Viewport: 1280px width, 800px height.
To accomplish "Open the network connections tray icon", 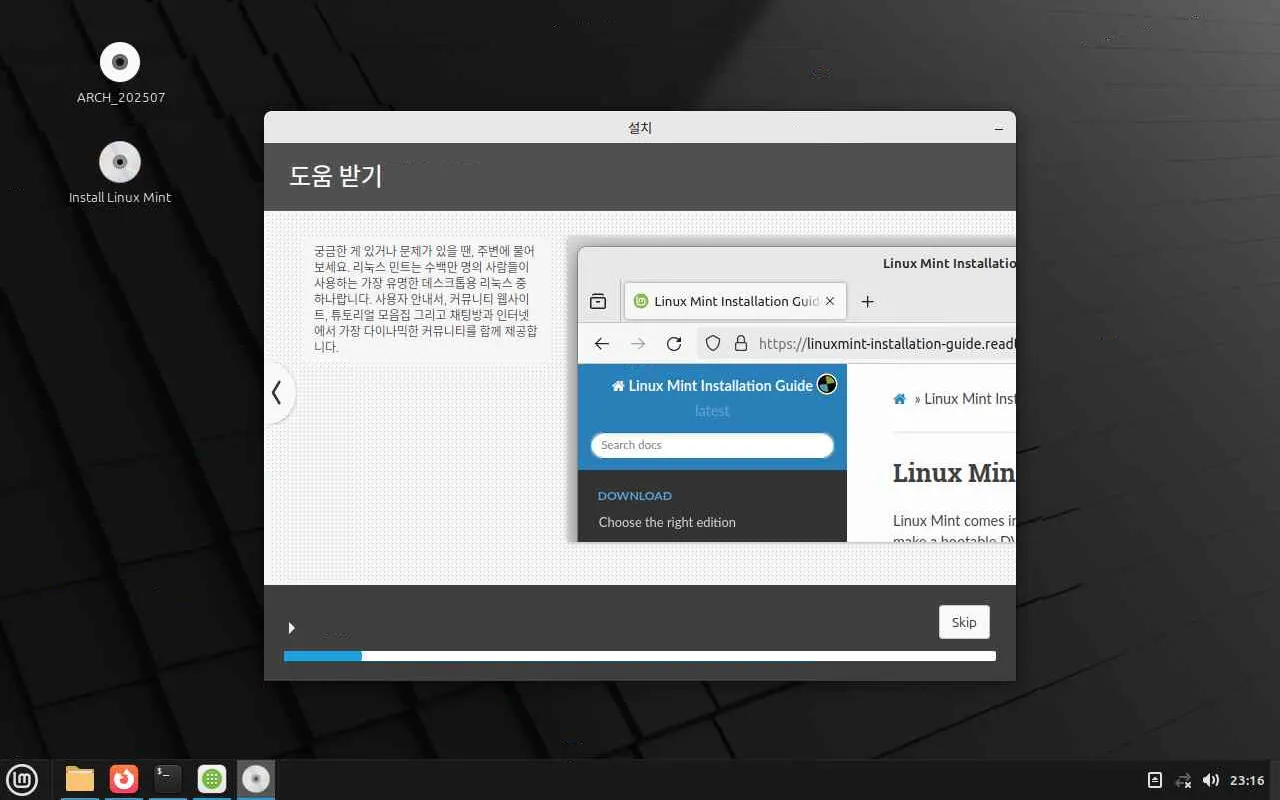I will (1183, 780).
